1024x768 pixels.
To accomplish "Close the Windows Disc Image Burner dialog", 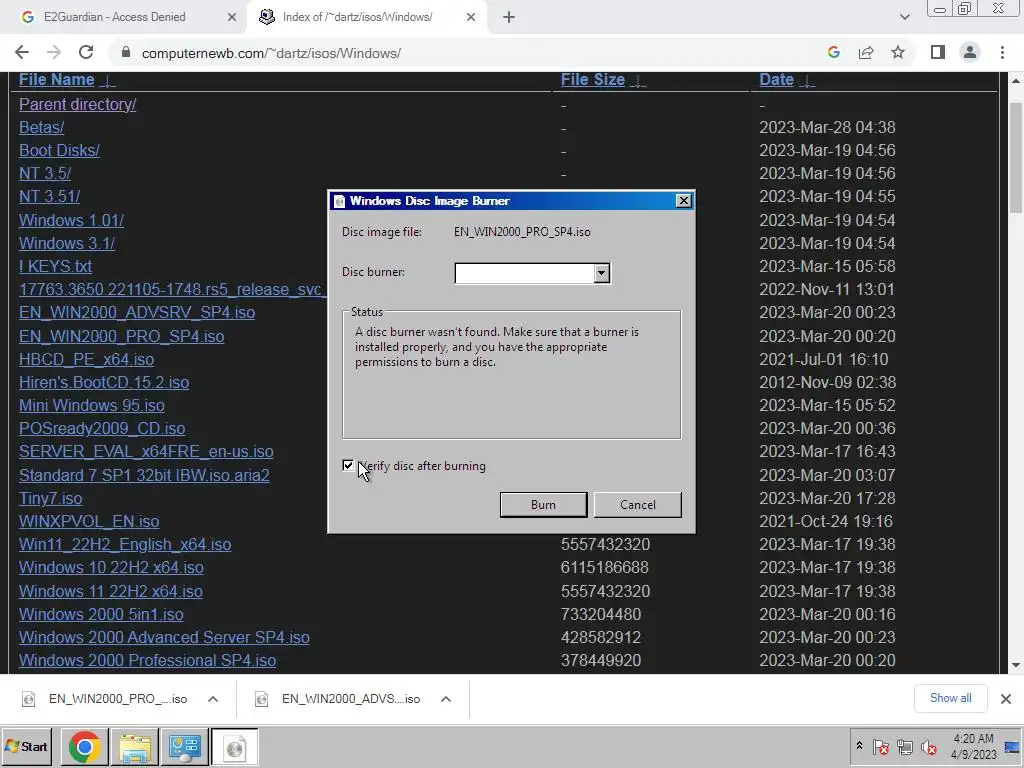I will [683, 201].
